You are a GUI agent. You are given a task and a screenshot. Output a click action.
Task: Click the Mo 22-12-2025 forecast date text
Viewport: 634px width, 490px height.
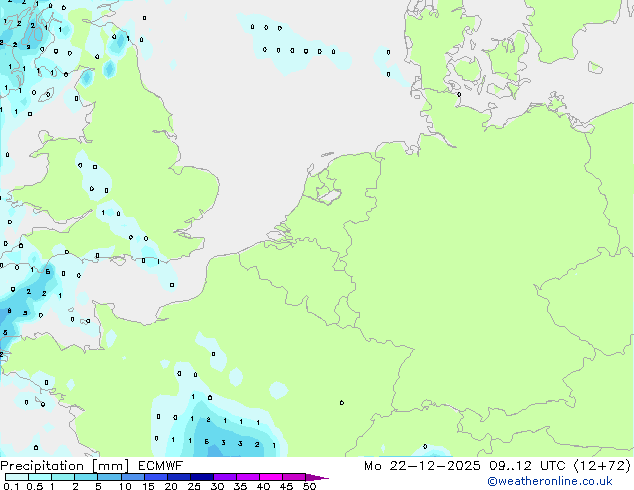coord(411,465)
